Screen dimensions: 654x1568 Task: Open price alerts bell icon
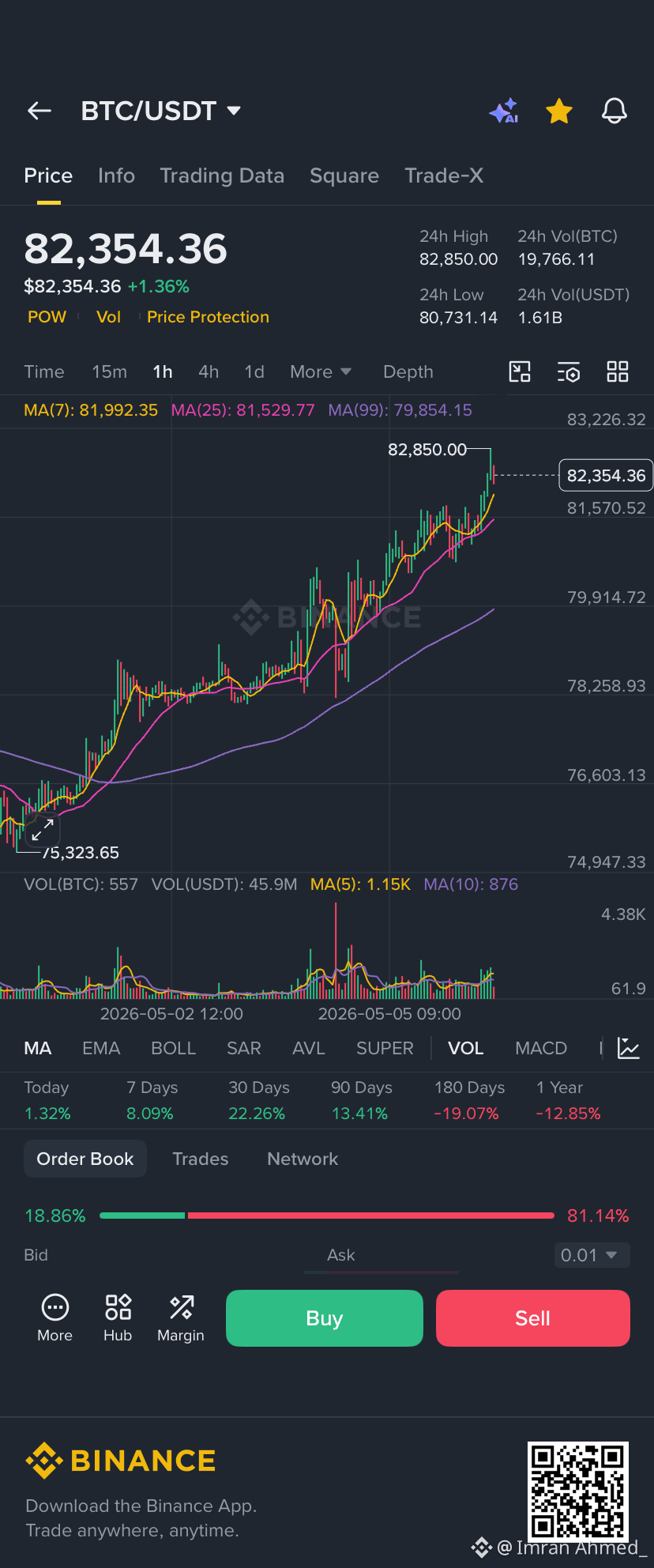click(x=615, y=111)
